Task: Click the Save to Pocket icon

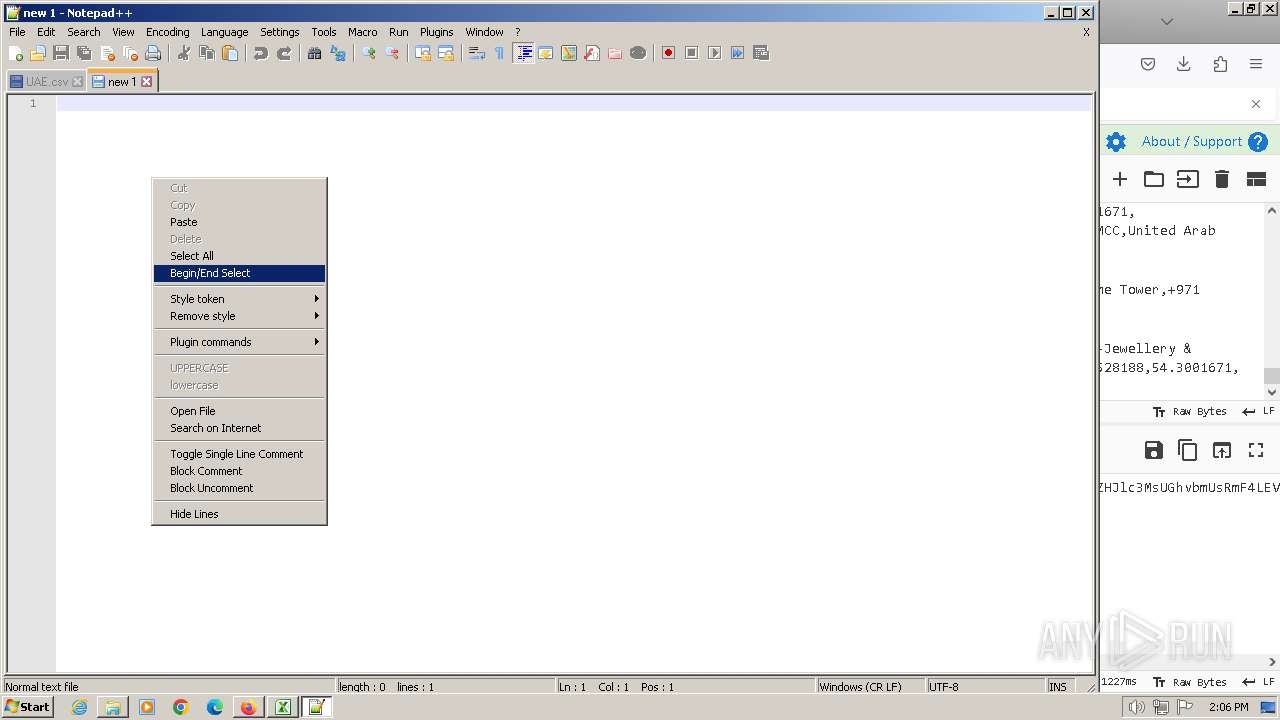Action: coord(1148,64)
